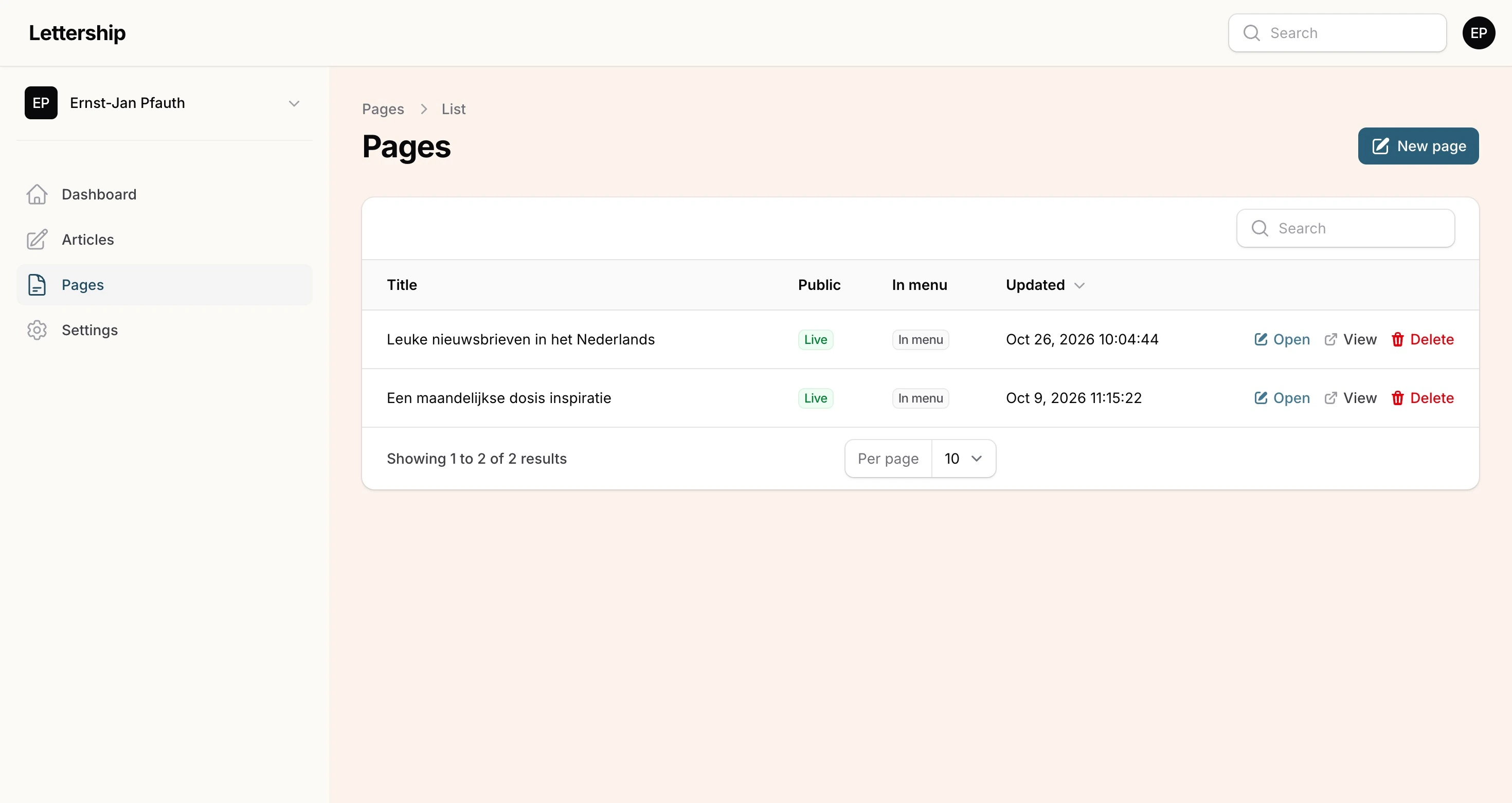
Task: Click the edit icon for Leuke nieuwsbrieven row
Action: tap(1261, 339)
